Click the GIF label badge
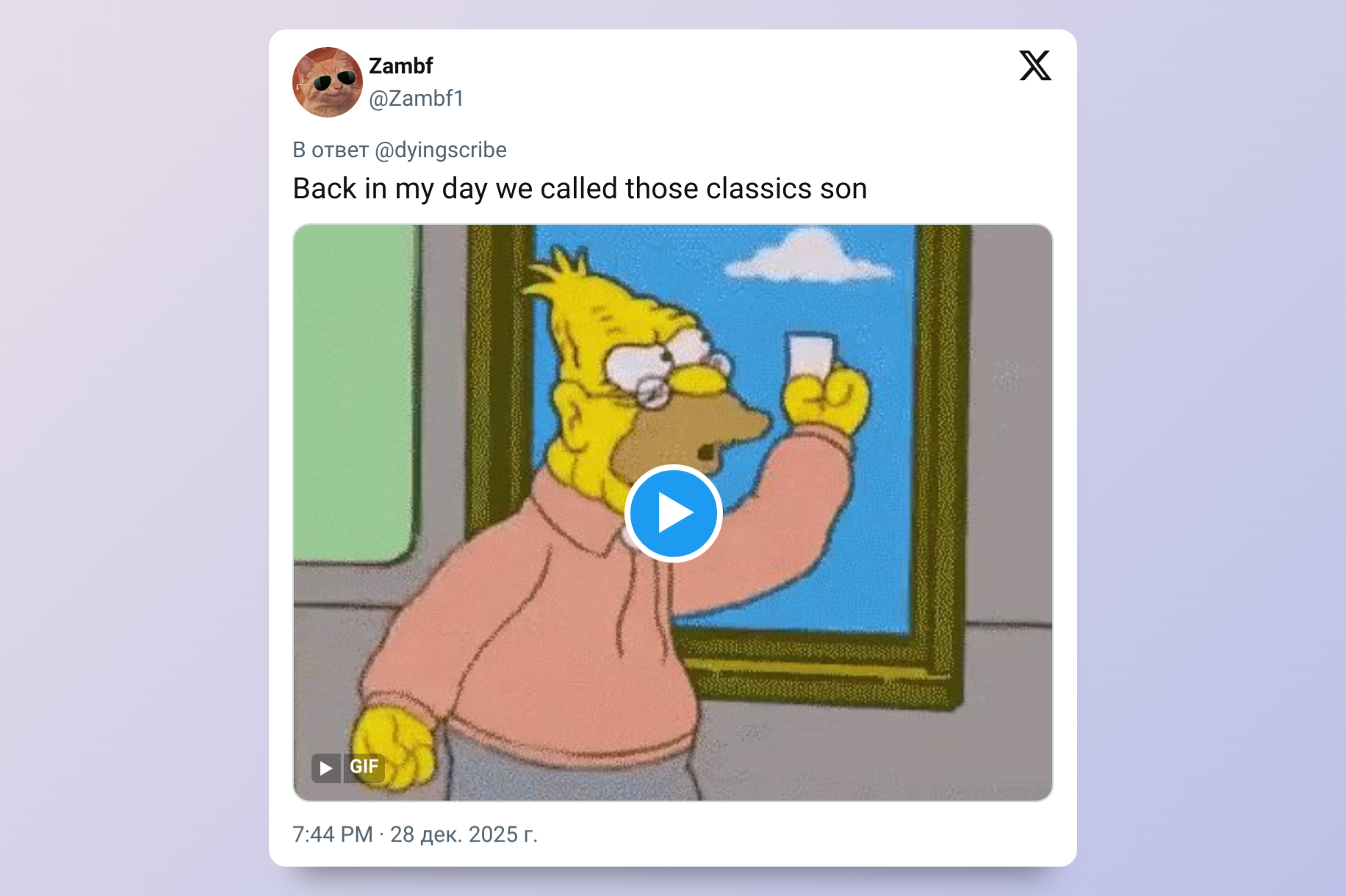Viewport: 1346px width, 896px height. point(364,767)
